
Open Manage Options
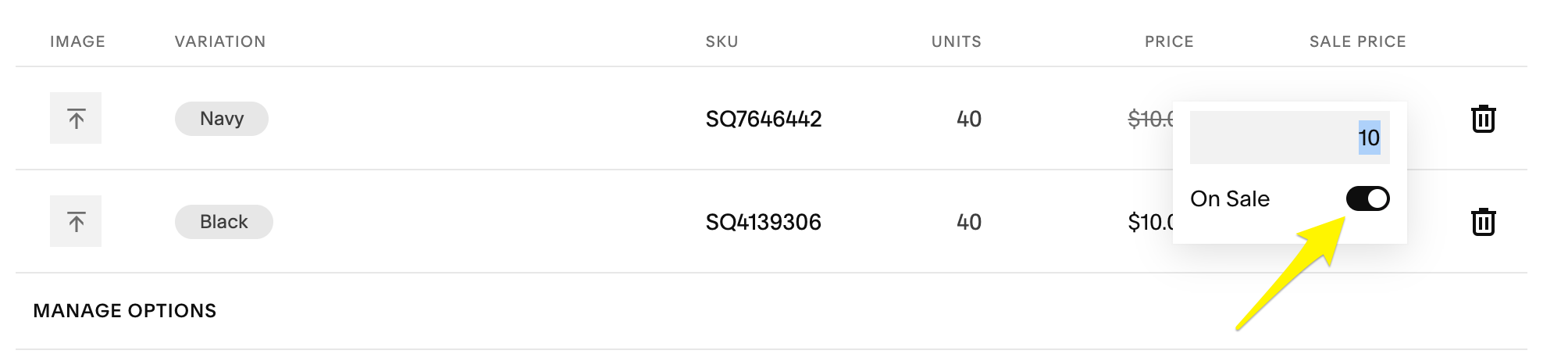click(125, 311)
